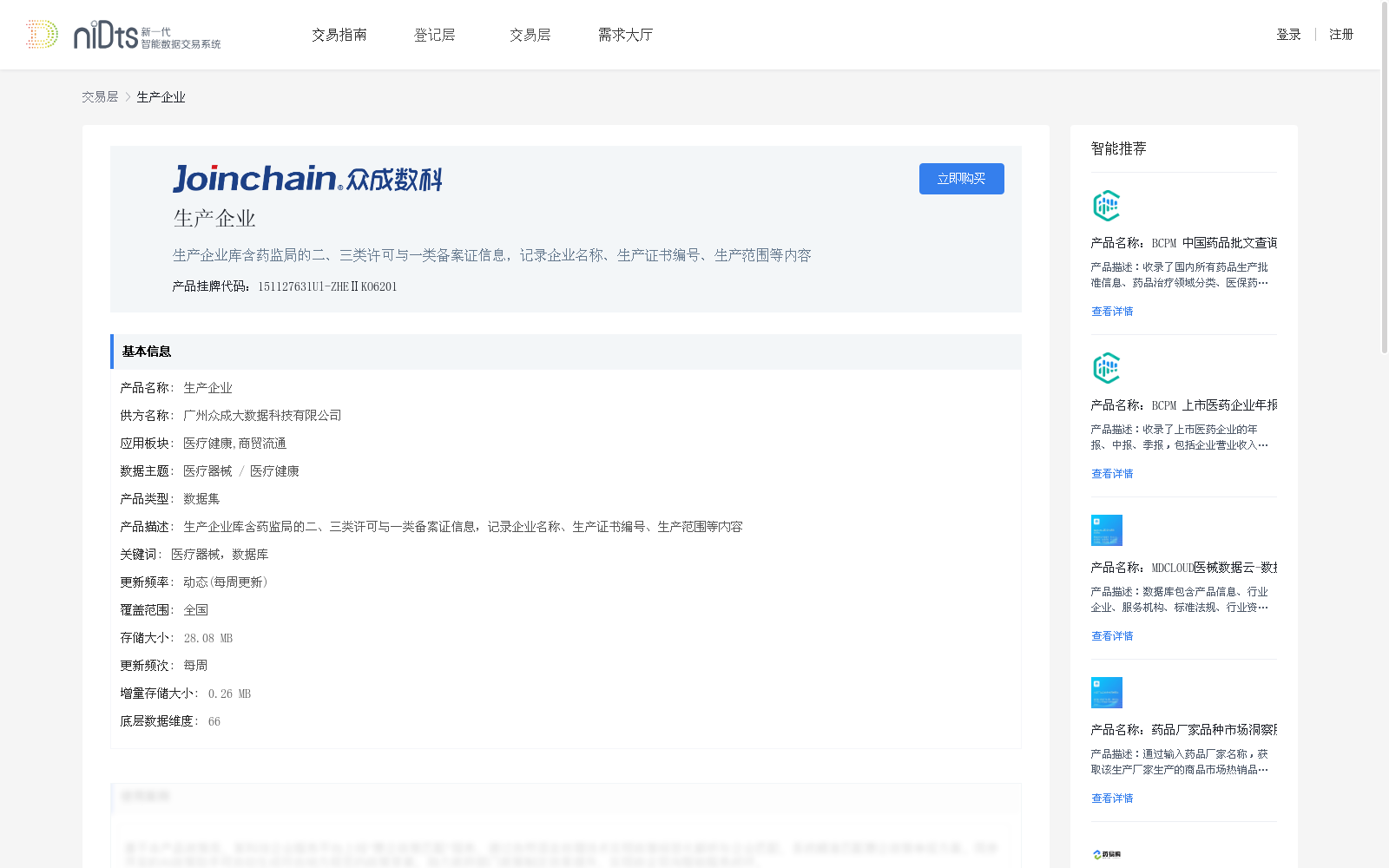1389x868 pixels.
Task: Click the BCPM 上市医药企业年报 product icon
Action: coord(1106,368)
